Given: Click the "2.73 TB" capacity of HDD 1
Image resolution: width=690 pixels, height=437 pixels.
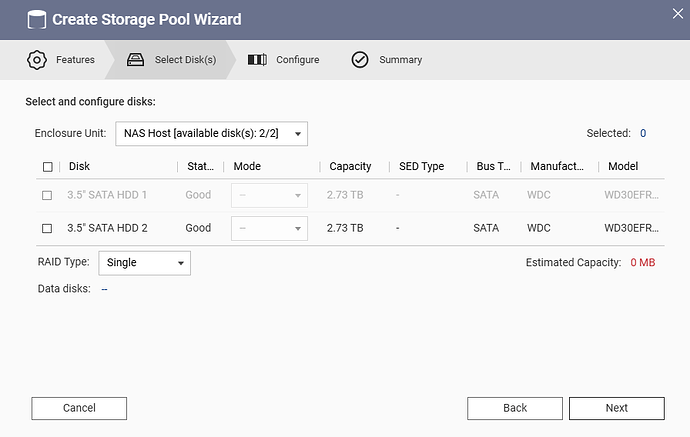Looking at the screenshot, I should [345, 195].
